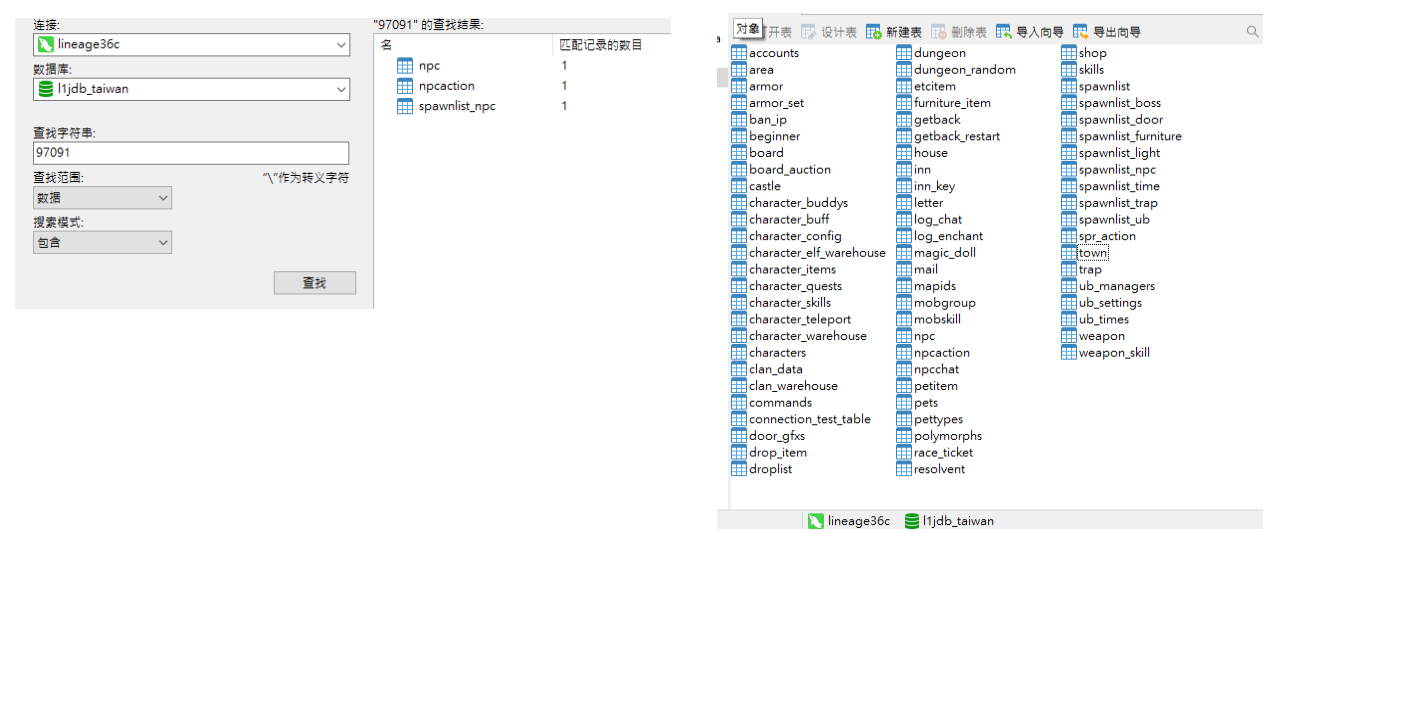
Task: Click the board table icon
Action: point(739,153)
